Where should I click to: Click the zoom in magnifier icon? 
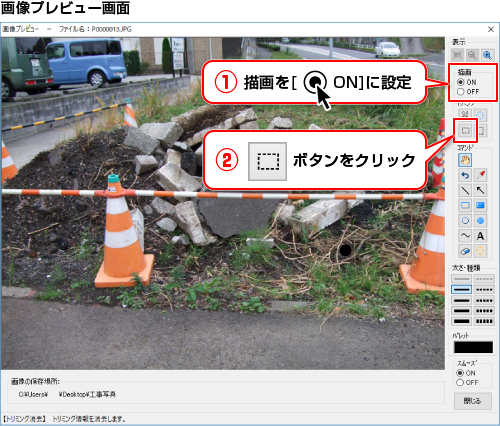point(487,55)
